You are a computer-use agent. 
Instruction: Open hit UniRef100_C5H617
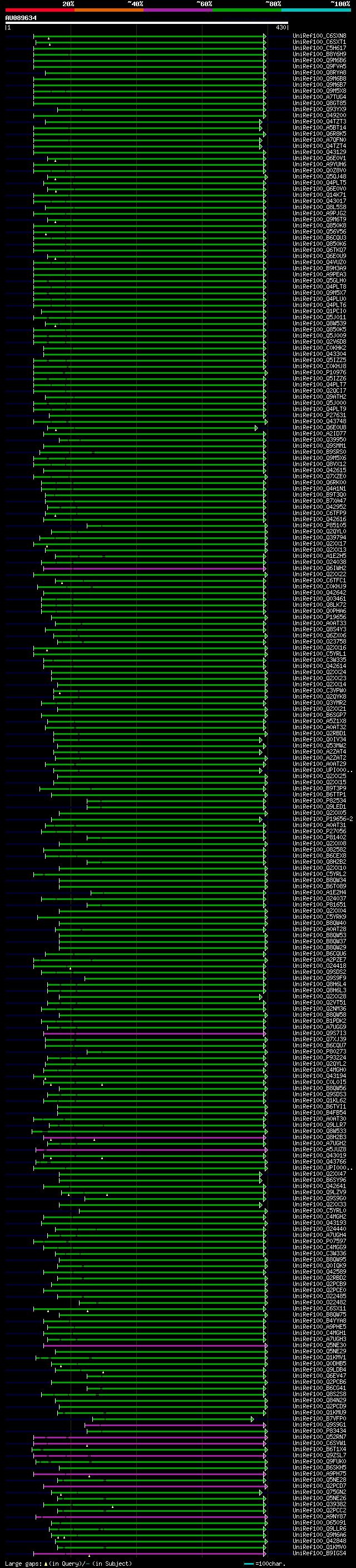(x=319, y=48)
